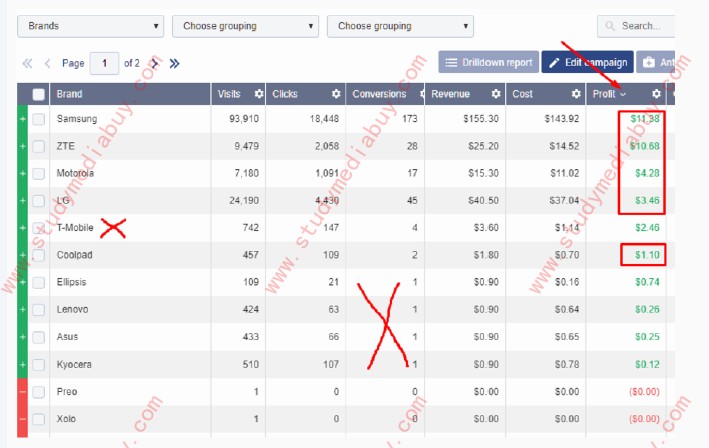Screen dimensions: 709x448
Task: Click Lenovo cost value $0.64
Action: pyautogui.click(x=567, y=310)
